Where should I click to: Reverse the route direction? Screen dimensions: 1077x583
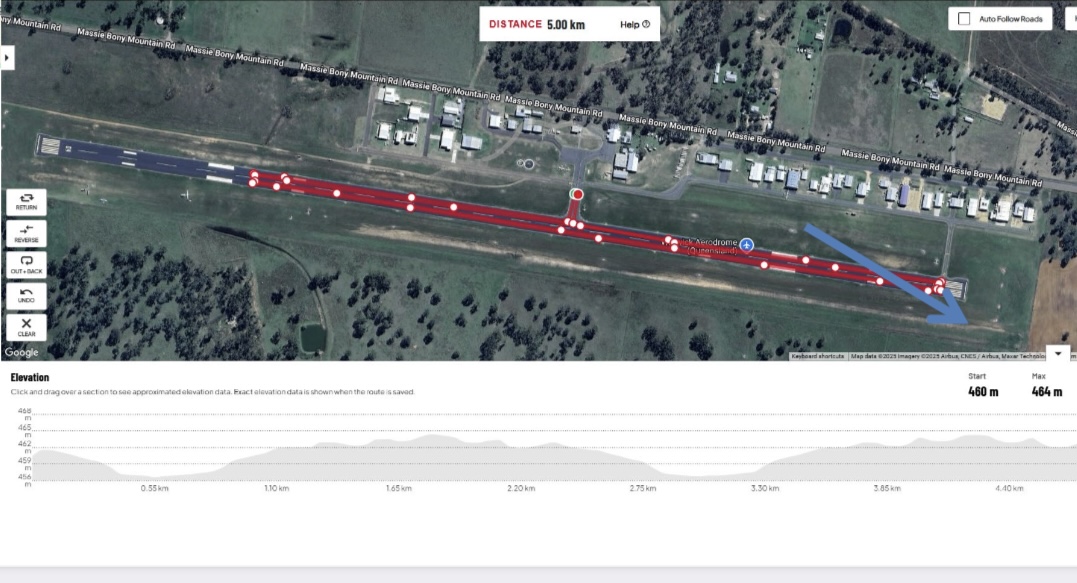pyautogui.click(x=26, y=233)
